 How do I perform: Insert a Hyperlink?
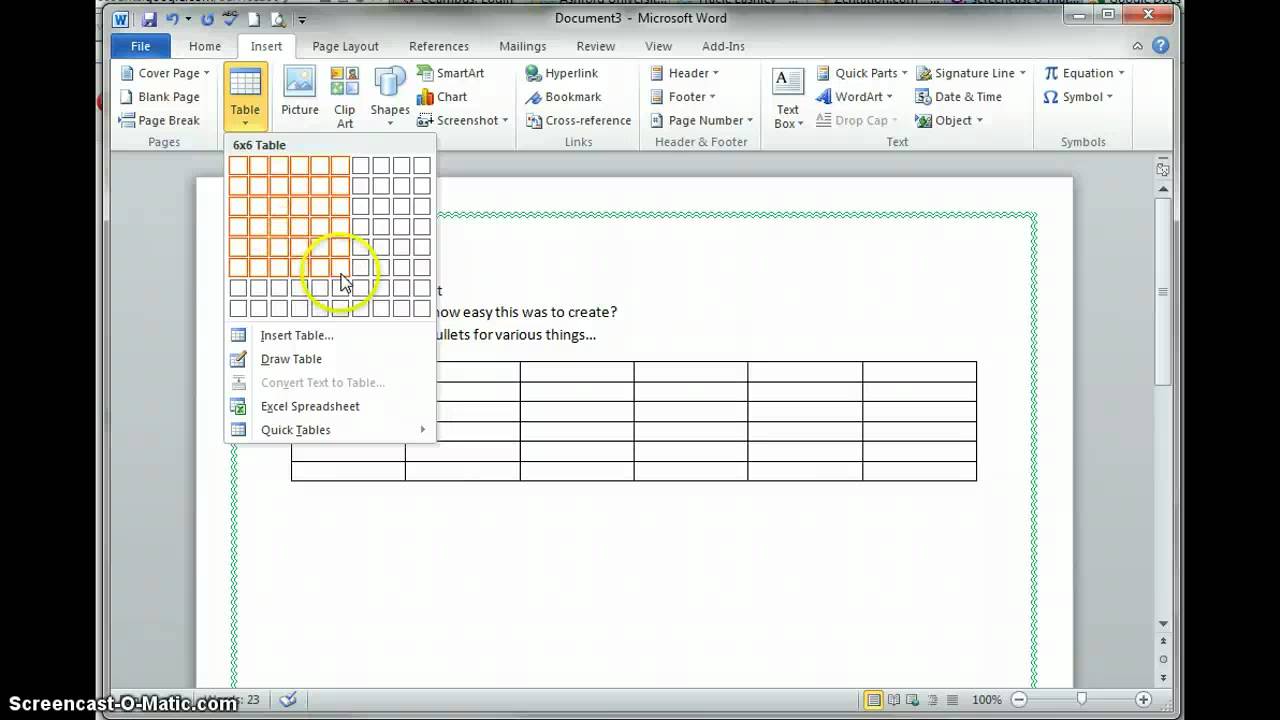click(562, 73)
